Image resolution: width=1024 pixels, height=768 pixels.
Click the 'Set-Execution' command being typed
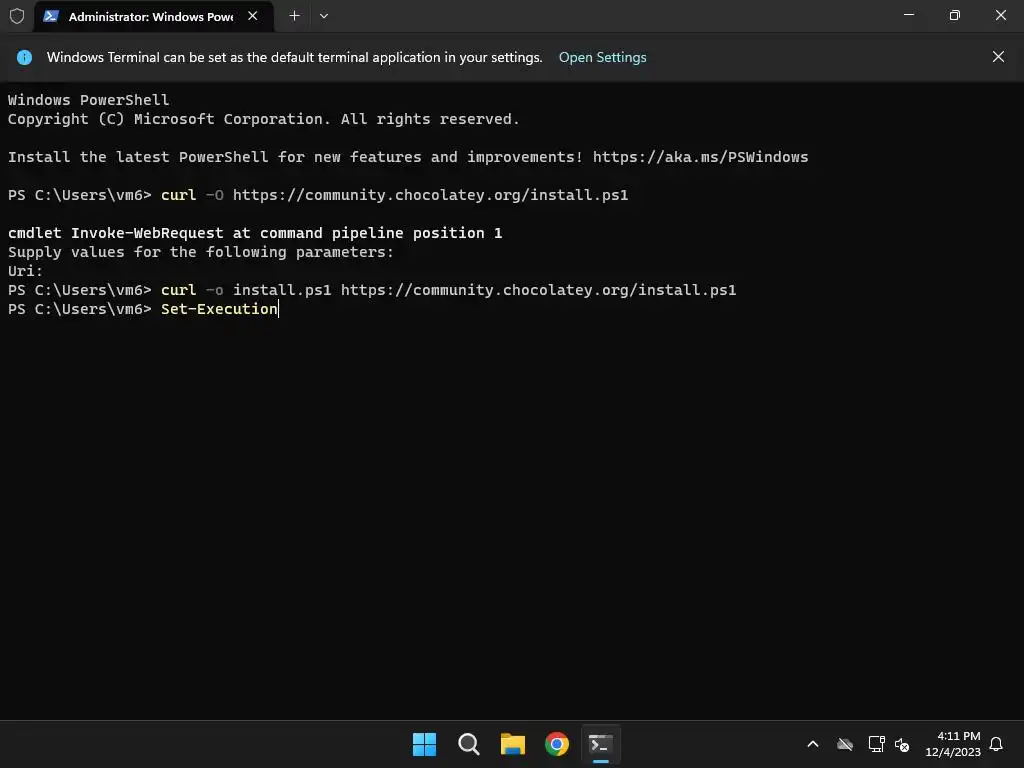click(x=219, y=309)
